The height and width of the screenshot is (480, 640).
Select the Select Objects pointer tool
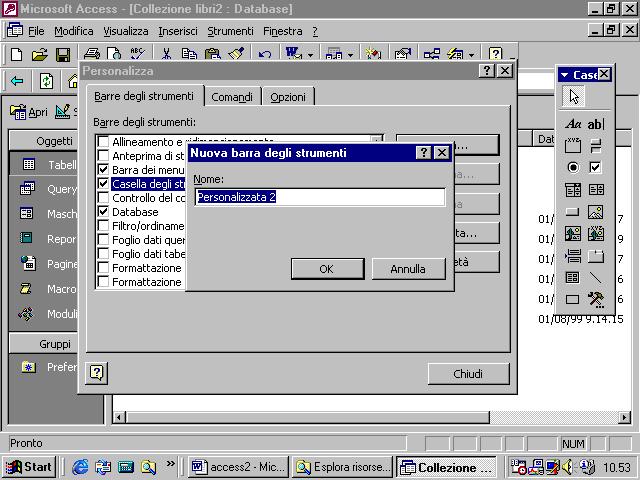point(573,97)
